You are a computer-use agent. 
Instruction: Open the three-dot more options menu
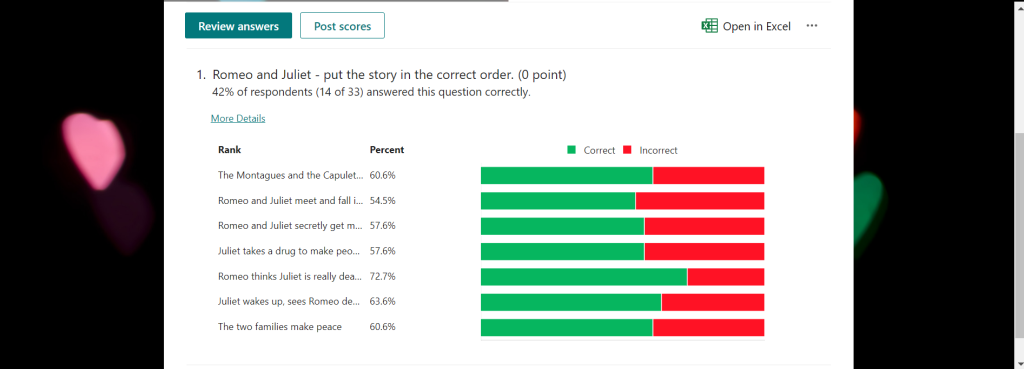812,26
